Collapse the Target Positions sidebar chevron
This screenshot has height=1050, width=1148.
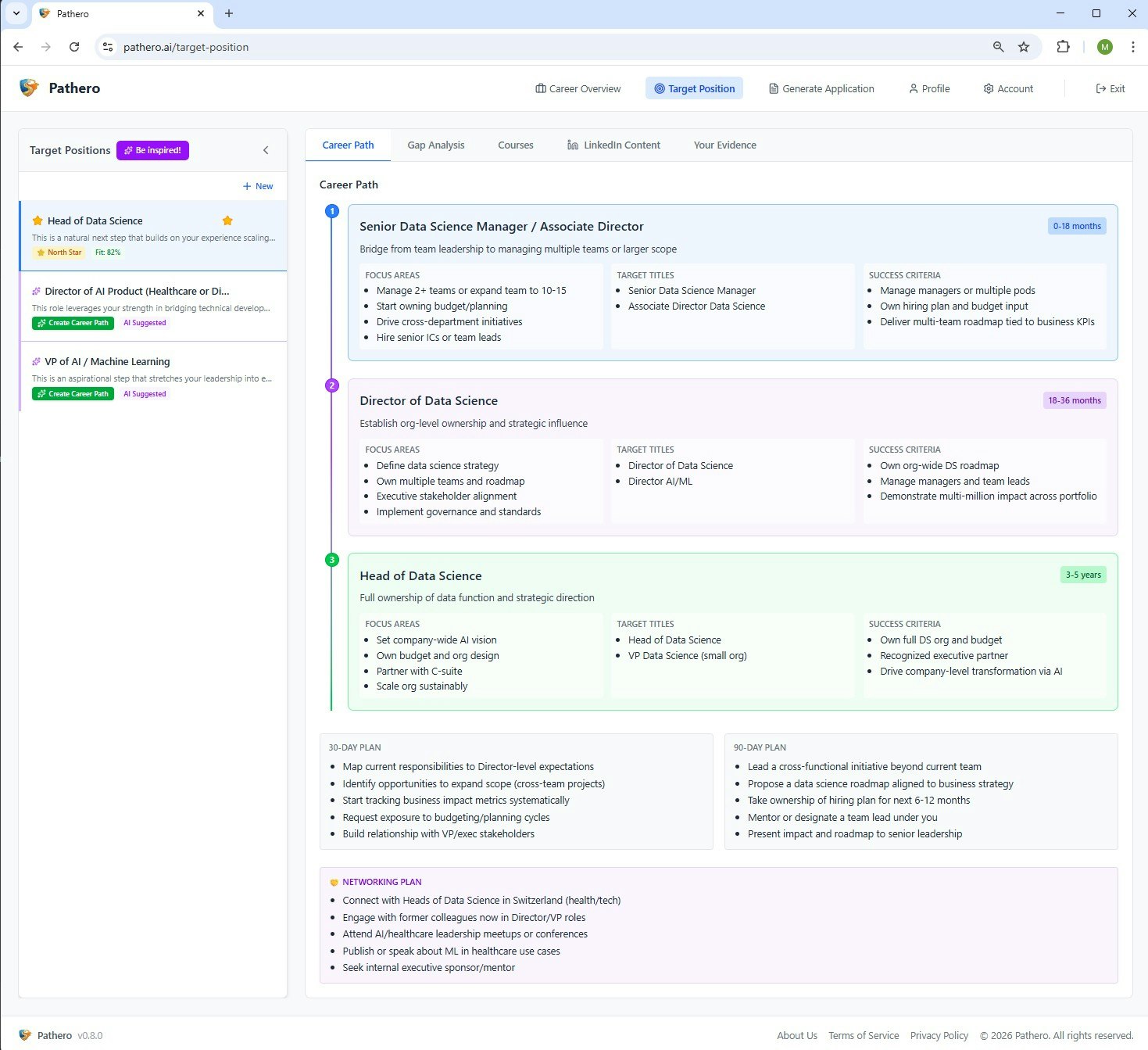click(x=266, y=150)
